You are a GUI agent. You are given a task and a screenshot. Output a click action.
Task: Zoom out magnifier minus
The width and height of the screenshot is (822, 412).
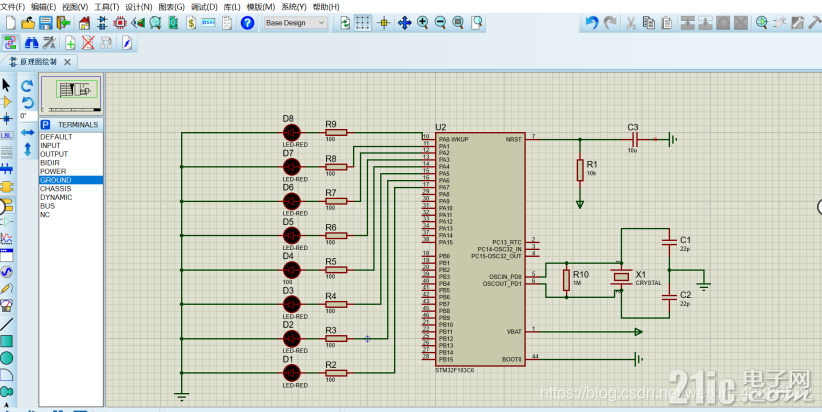point(440,23)
